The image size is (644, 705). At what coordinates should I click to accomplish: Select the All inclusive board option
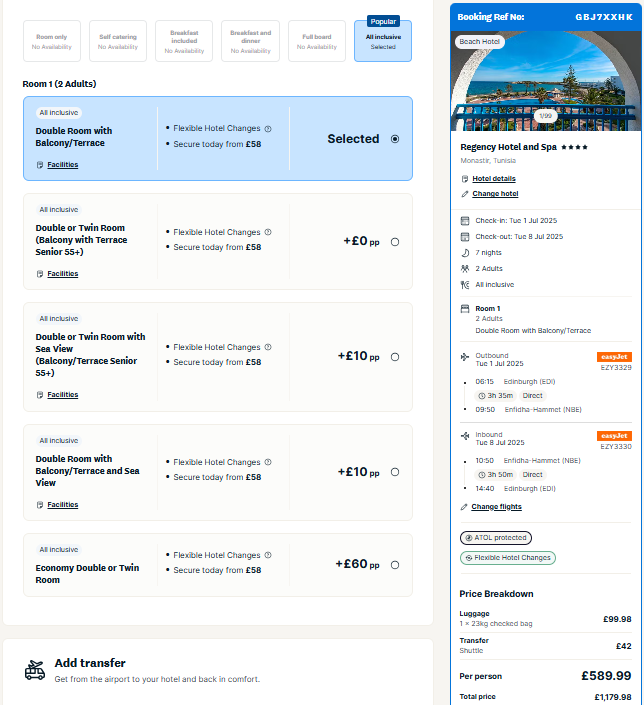[383, 41]
